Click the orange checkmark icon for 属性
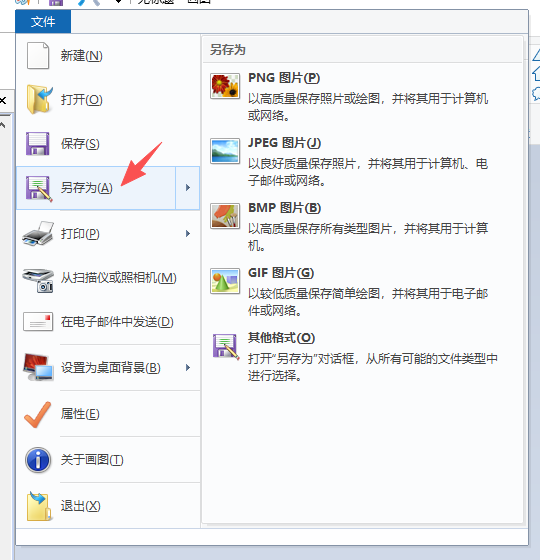Screen dimensions: 540x560 (38, 414)
